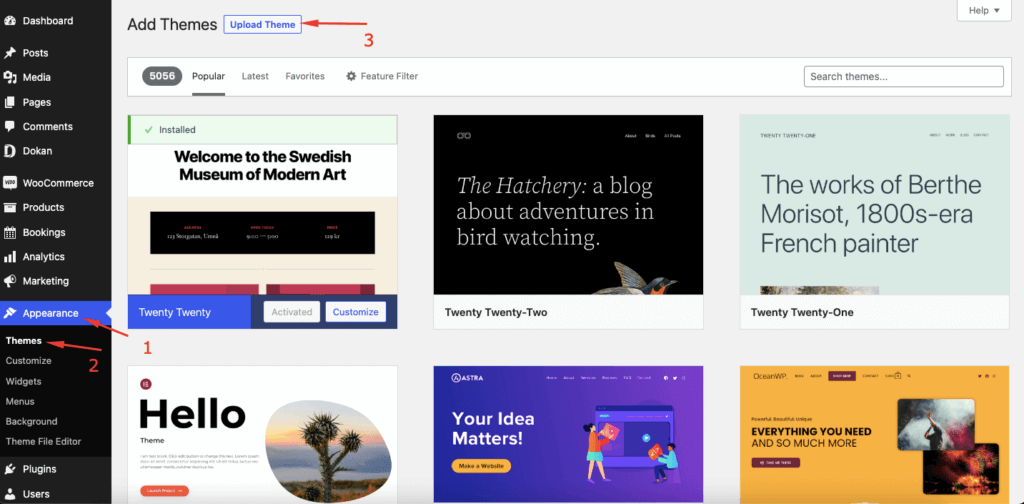Click the Comments speech bubble icon
The image size is (1024, 504).
pos(10,127)
